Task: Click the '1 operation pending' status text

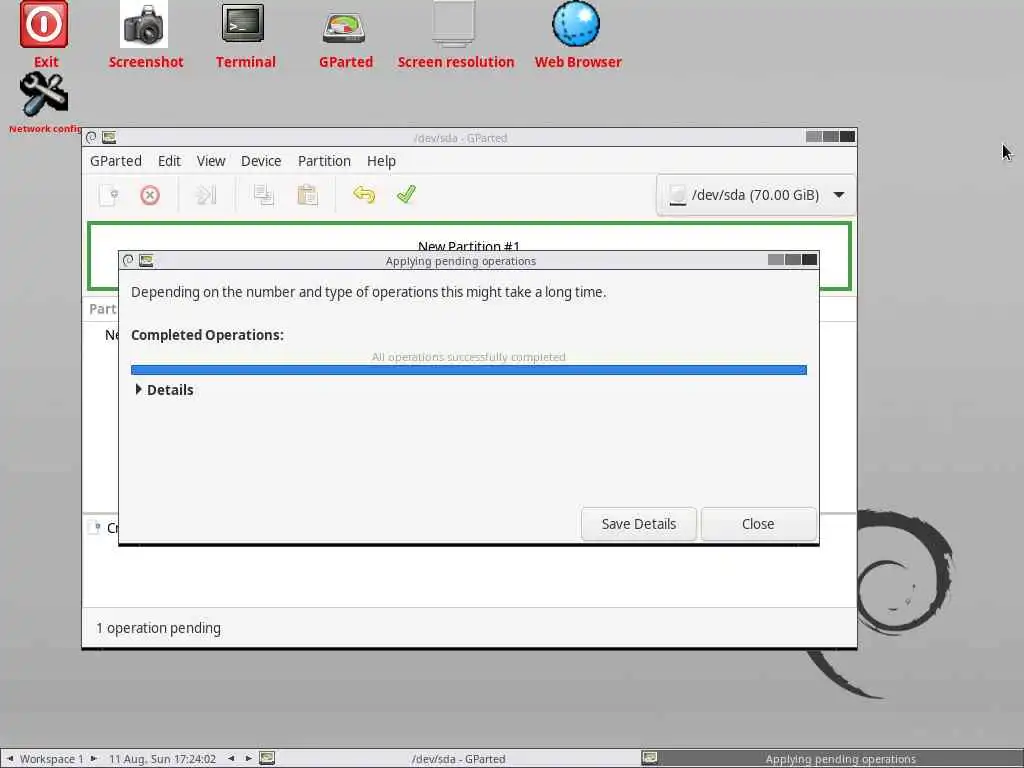Action: 158,628
